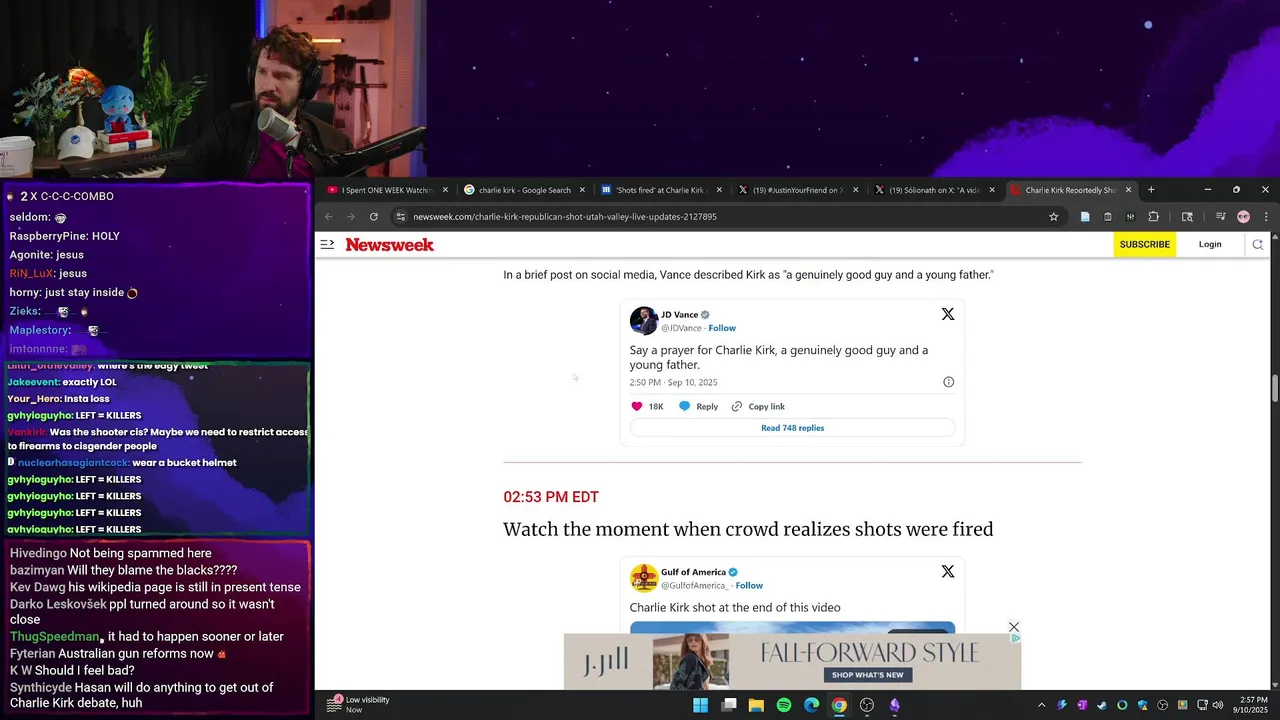
Task: Click the '02:53 PM EDT' update timestamp
Action: tap(551, 497)
